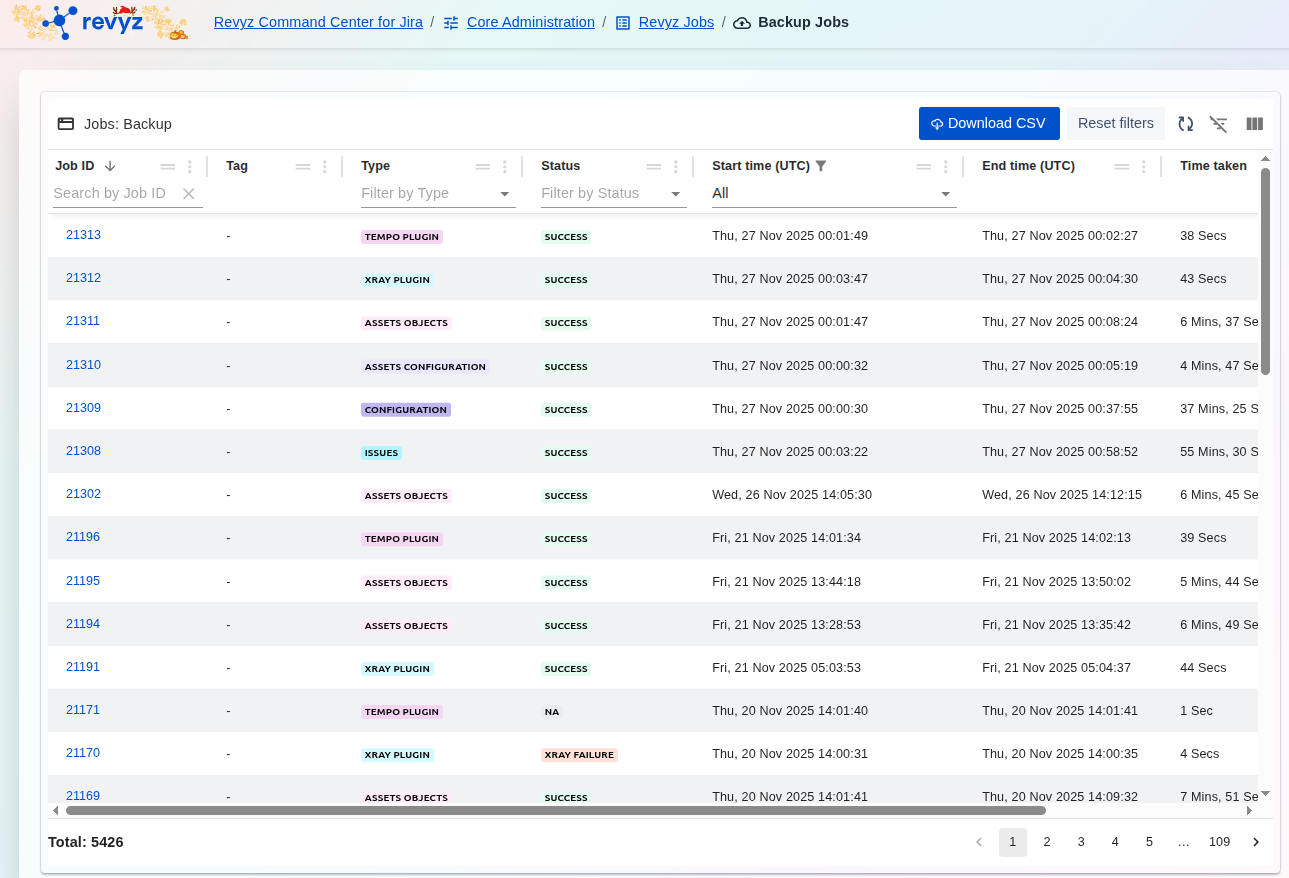Jump to page 109 of results
This screenshot has height=878, width=1289.
[1219, 842]
